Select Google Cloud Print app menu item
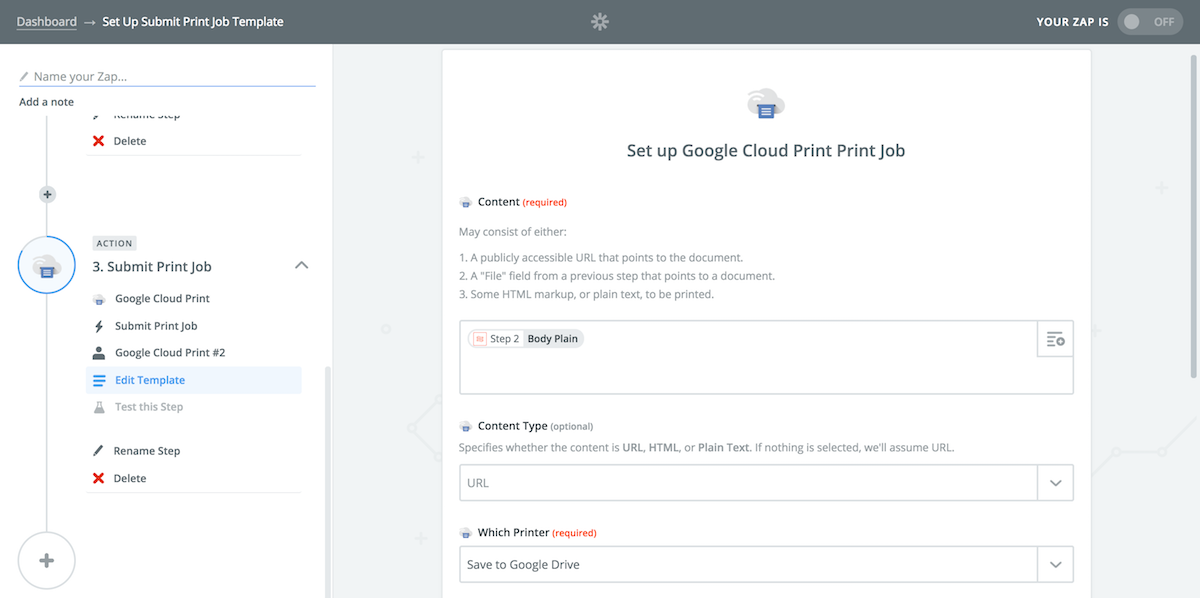 162,298
